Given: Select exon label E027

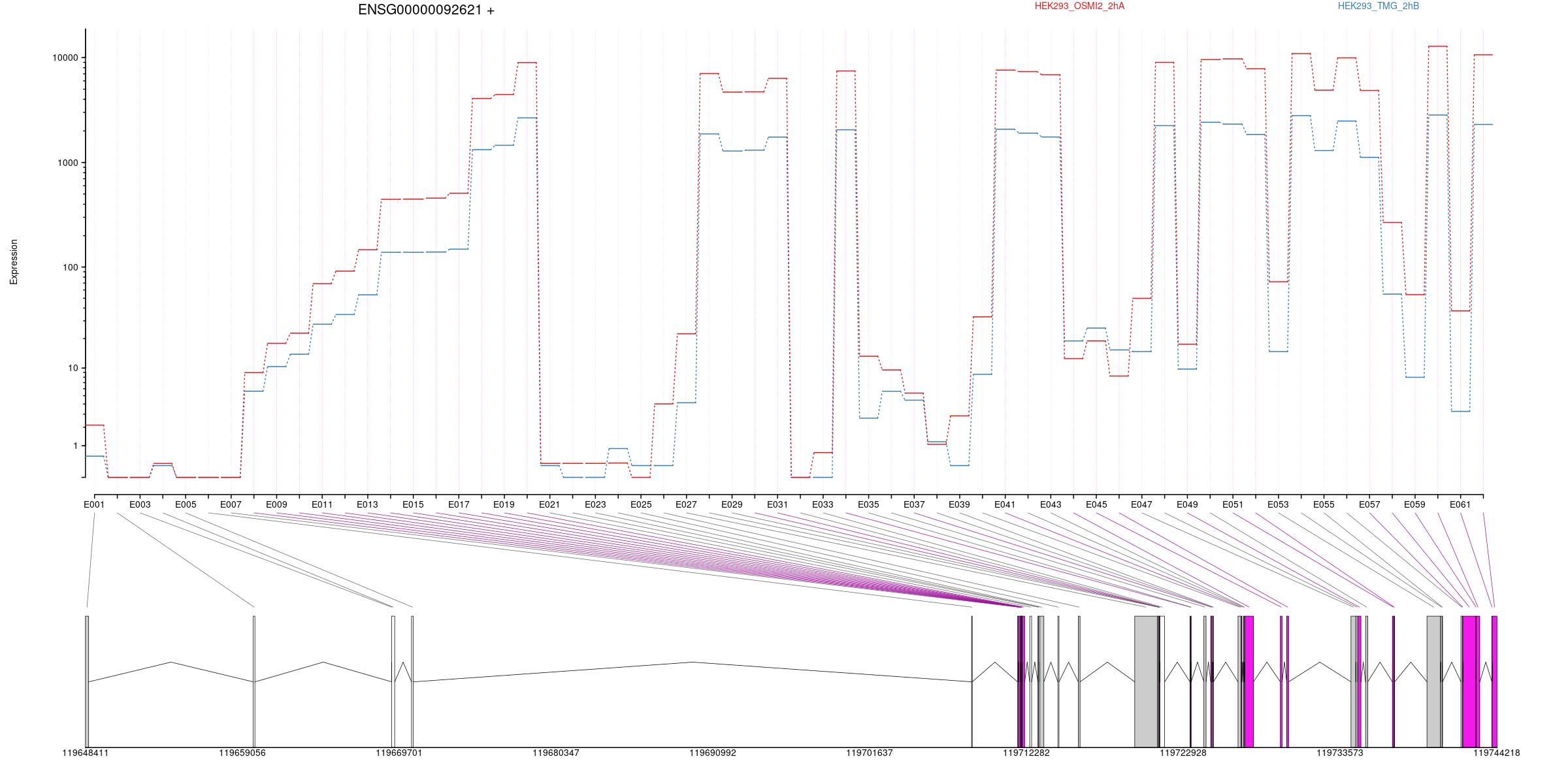Looking at the screenshot, I should [x=686, y=505].
